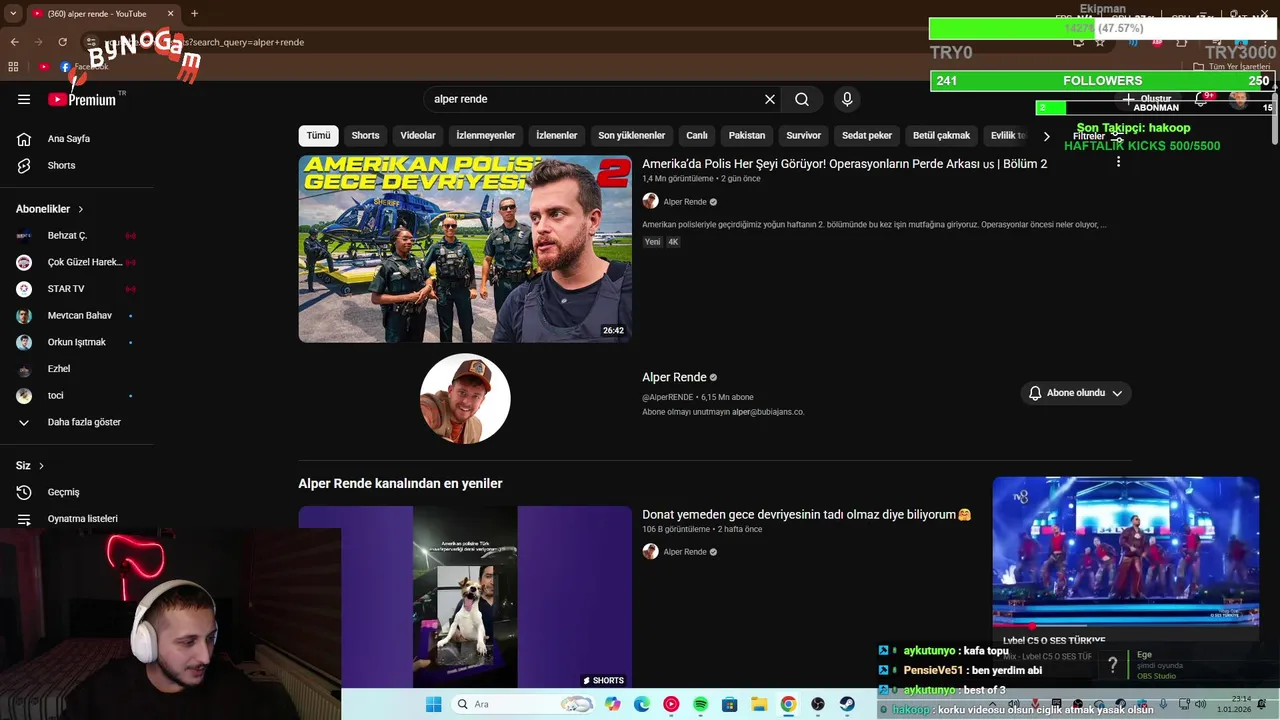Click the Windows taskbar Ara search box
Image resolution: width=1280 pixels, height=720 pixels.
(x=522, y=704)
